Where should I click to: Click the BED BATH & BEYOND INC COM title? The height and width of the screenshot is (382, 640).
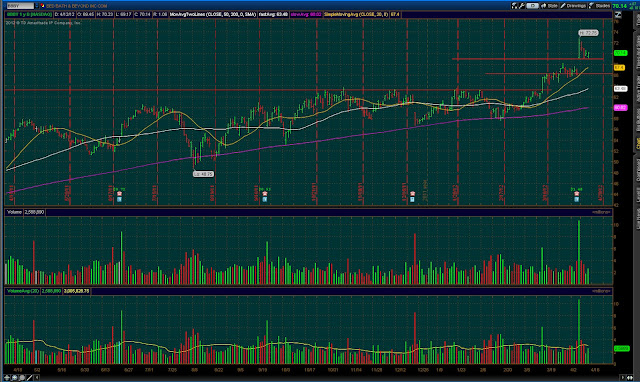[x=76, y=6]
